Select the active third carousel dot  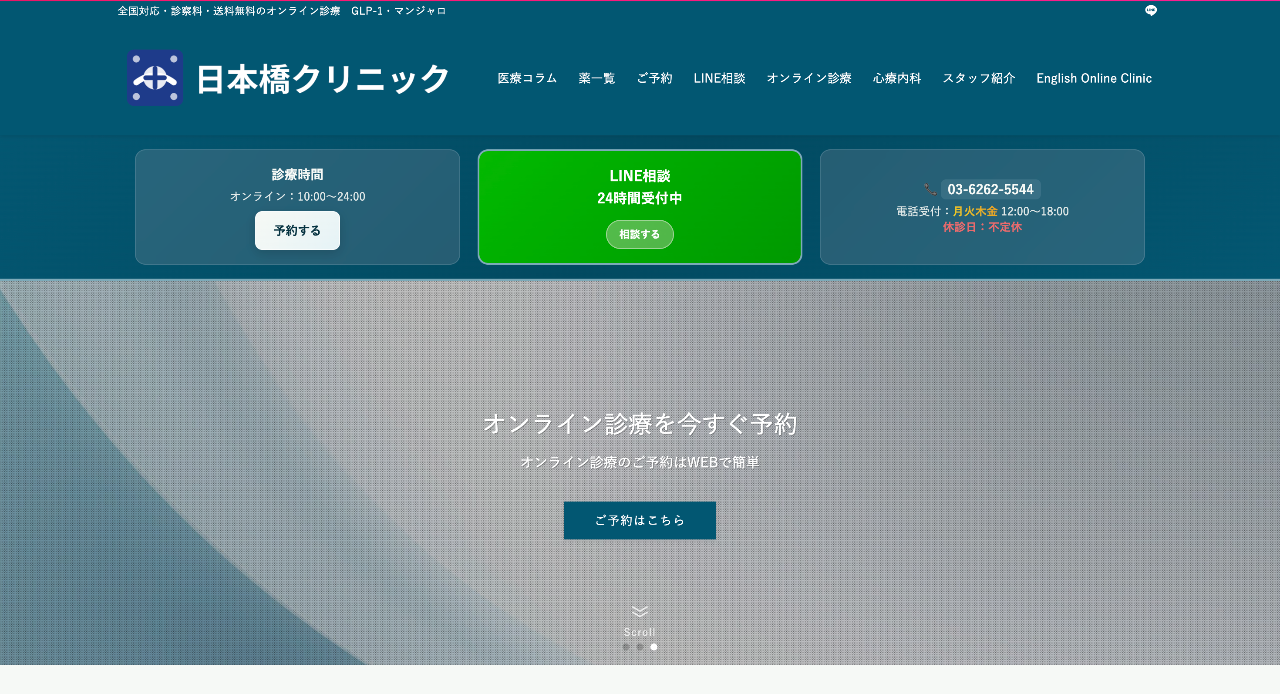pos(653,647)
